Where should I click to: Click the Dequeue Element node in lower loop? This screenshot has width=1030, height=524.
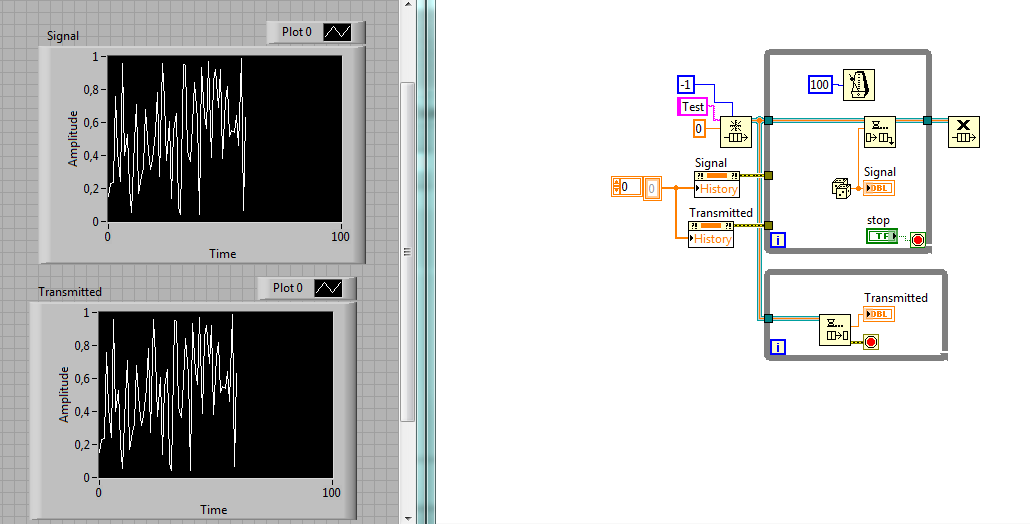tap(835, 330)
